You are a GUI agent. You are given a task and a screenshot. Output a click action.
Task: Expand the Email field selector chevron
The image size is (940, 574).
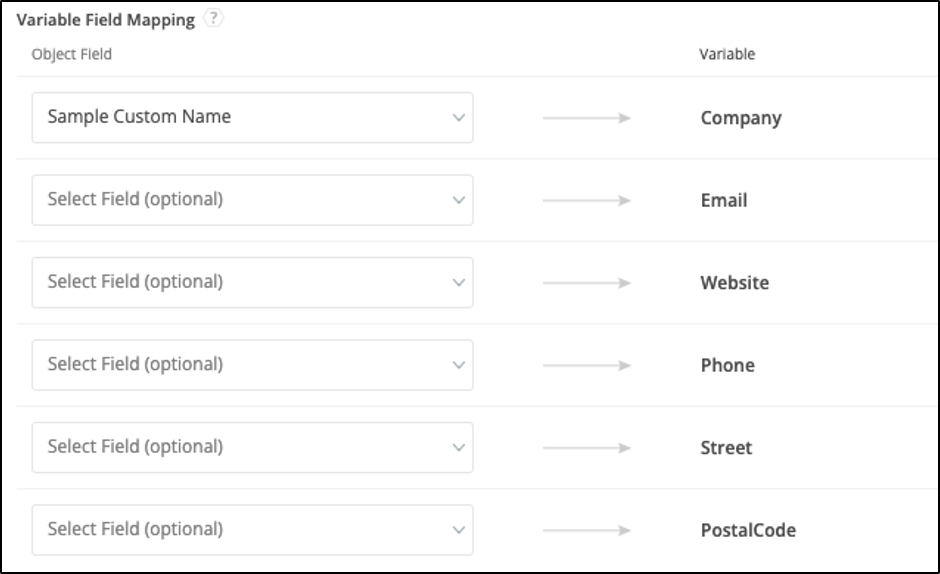459,200
